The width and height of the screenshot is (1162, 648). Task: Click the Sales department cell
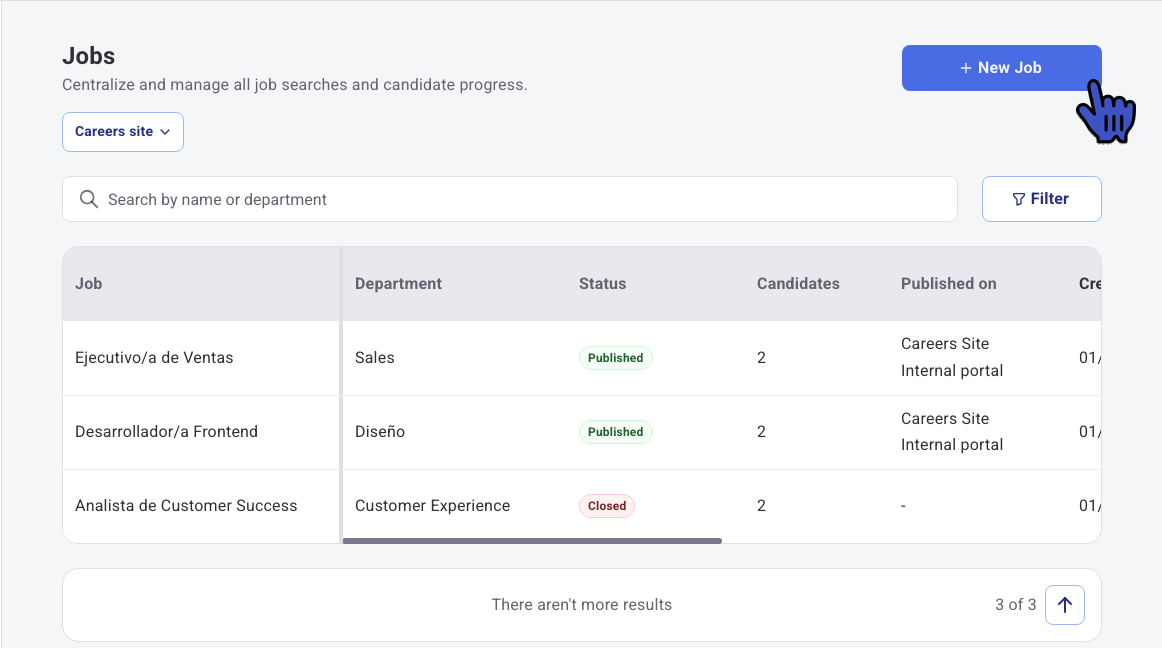pos(375,358)
